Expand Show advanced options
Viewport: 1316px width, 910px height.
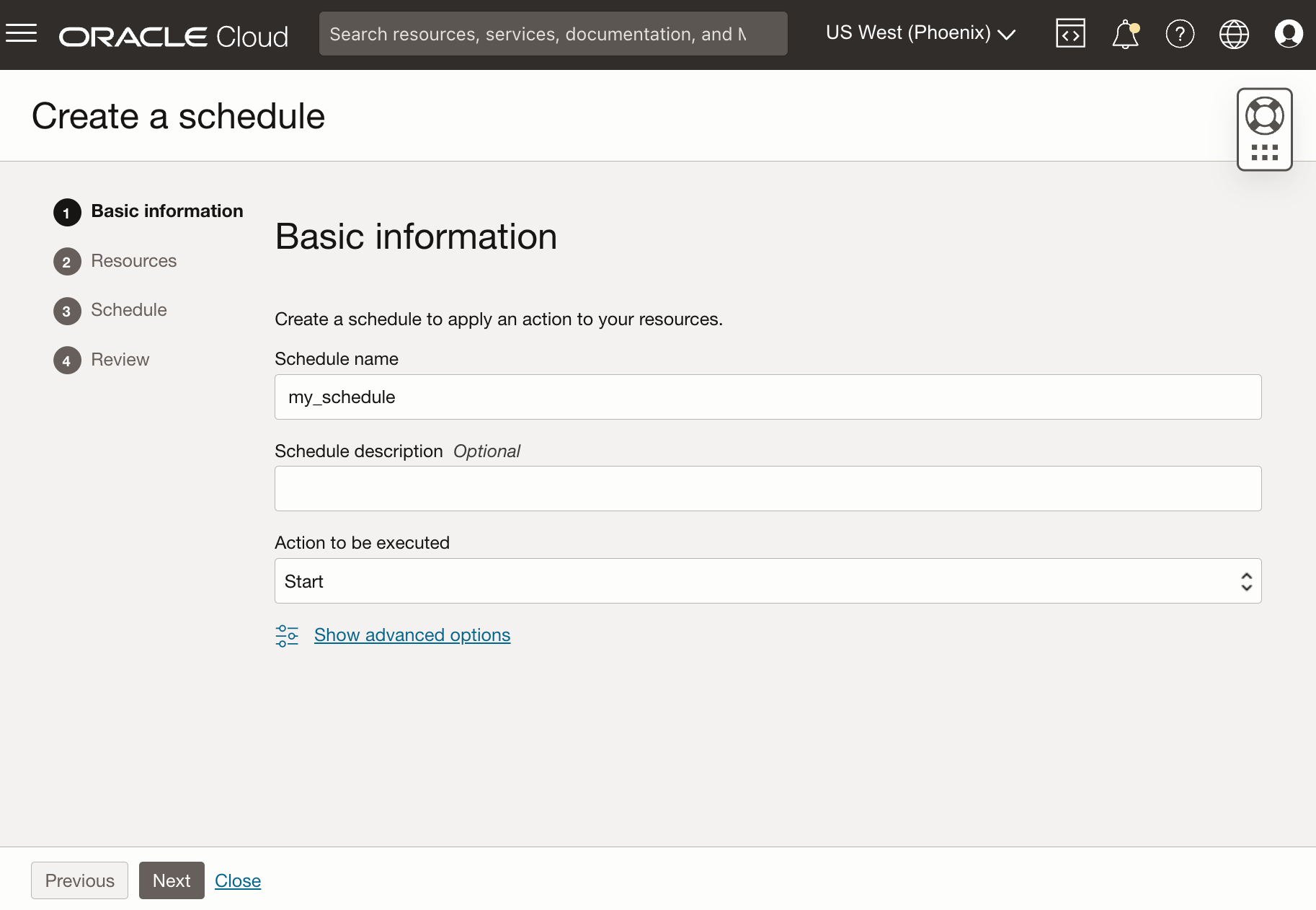click(412, 635)
